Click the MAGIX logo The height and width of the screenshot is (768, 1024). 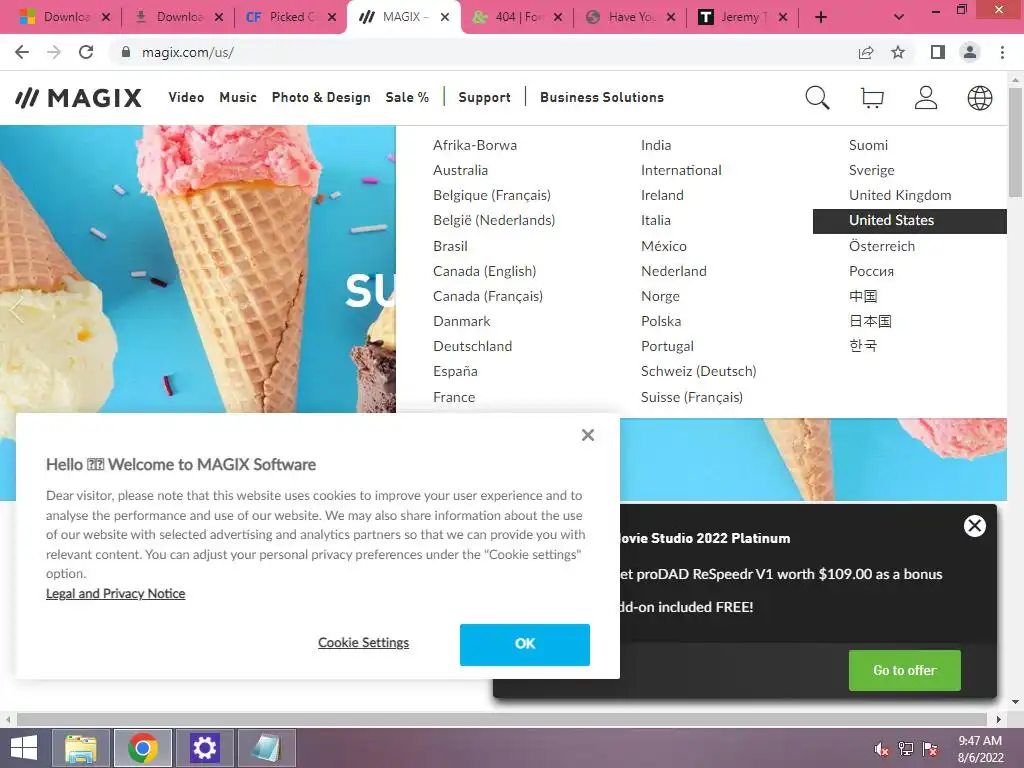(x=78, y=98)
